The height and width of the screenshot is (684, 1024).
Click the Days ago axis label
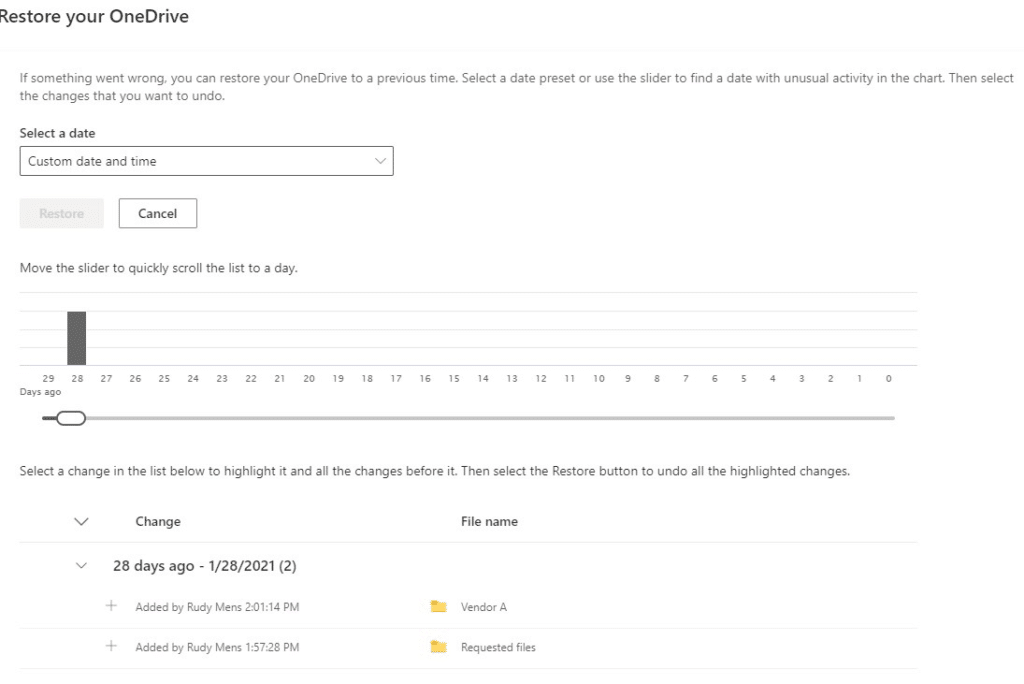pyautogui.click(x=40, y=392)
